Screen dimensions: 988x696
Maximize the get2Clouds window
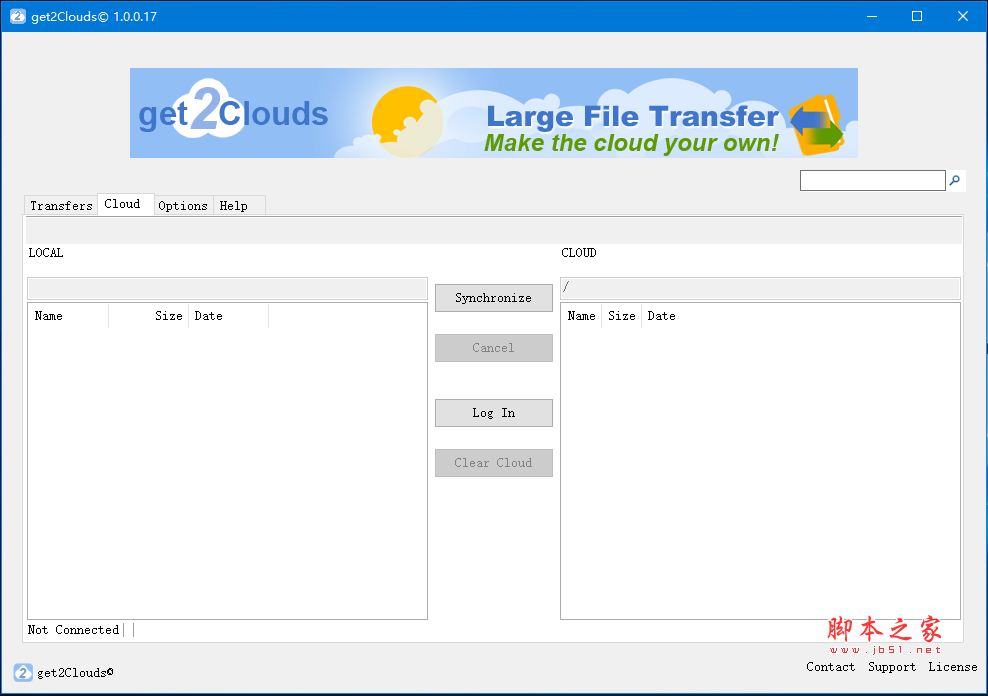coord(917,16)
